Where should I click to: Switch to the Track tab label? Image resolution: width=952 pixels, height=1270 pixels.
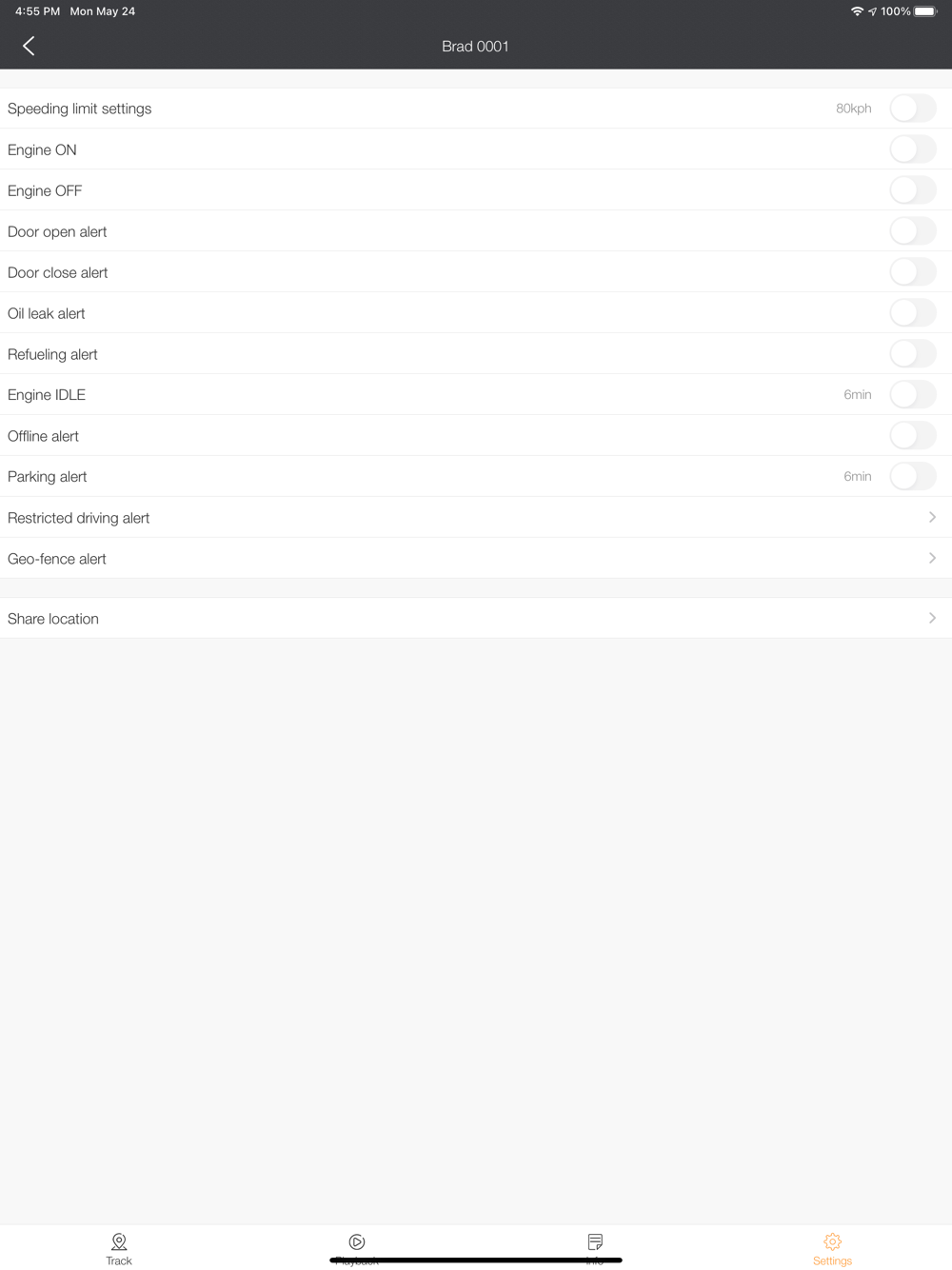pos(119,1260)
